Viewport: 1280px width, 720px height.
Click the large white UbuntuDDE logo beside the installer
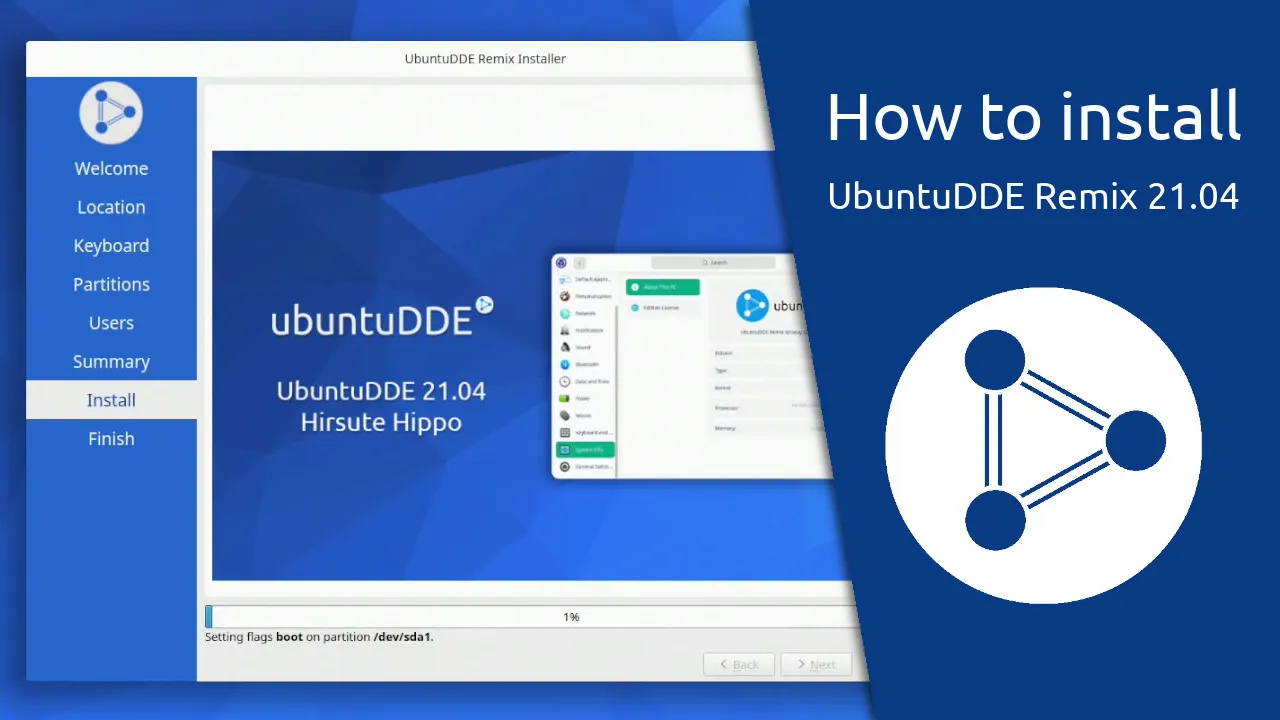[x=1043, y=445]
